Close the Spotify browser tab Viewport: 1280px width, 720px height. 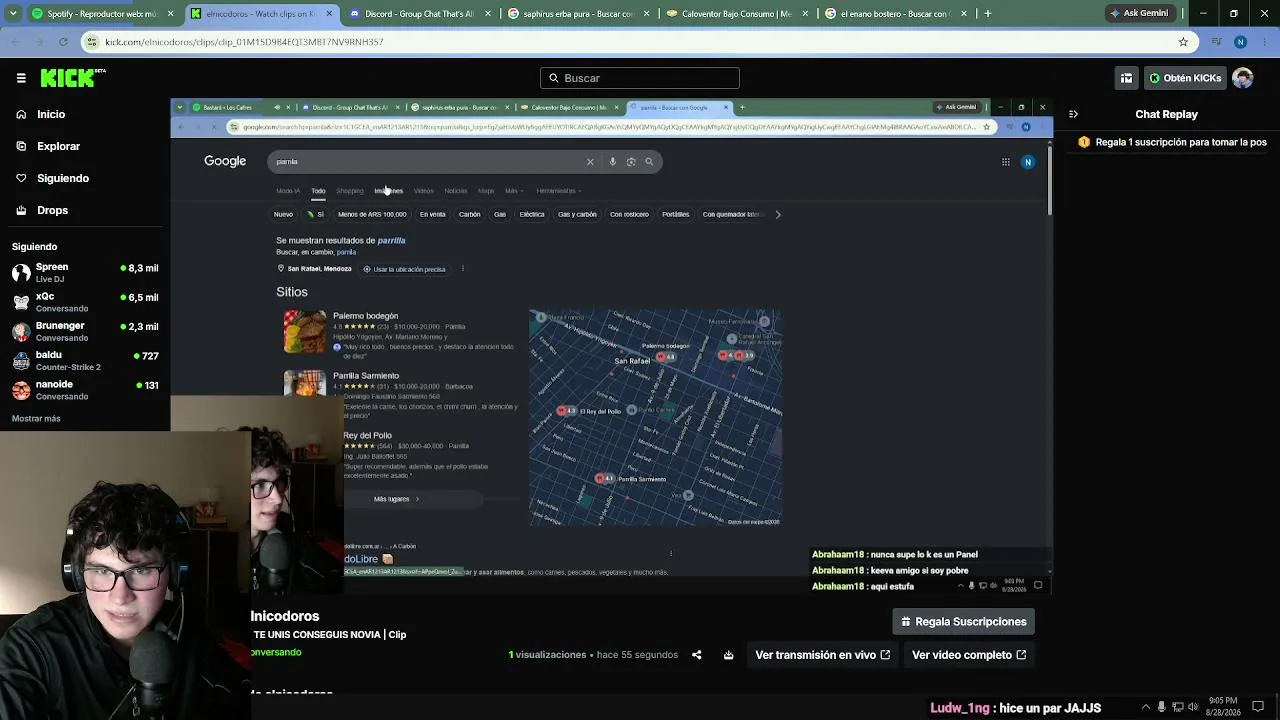pos(171,14)
